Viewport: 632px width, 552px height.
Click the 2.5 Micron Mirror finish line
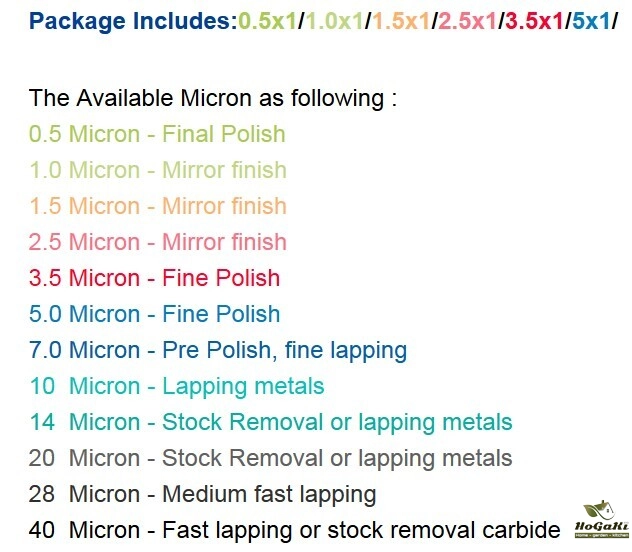click(157, 242)
